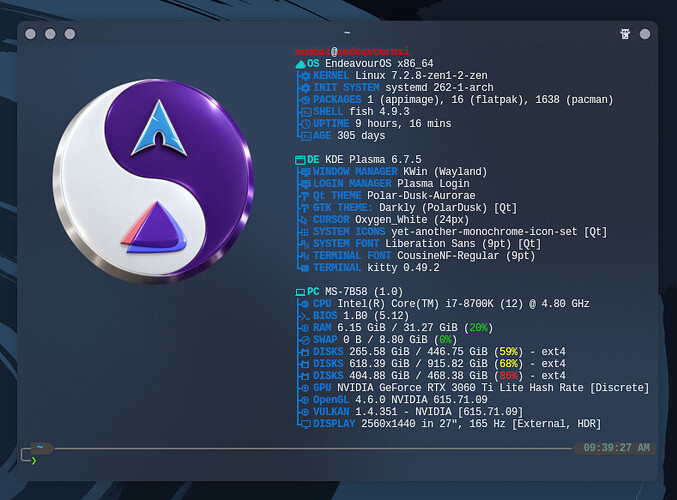Click the font icon beside TERMINAL FONT
The image size is (677, 500).
(305, 256)
